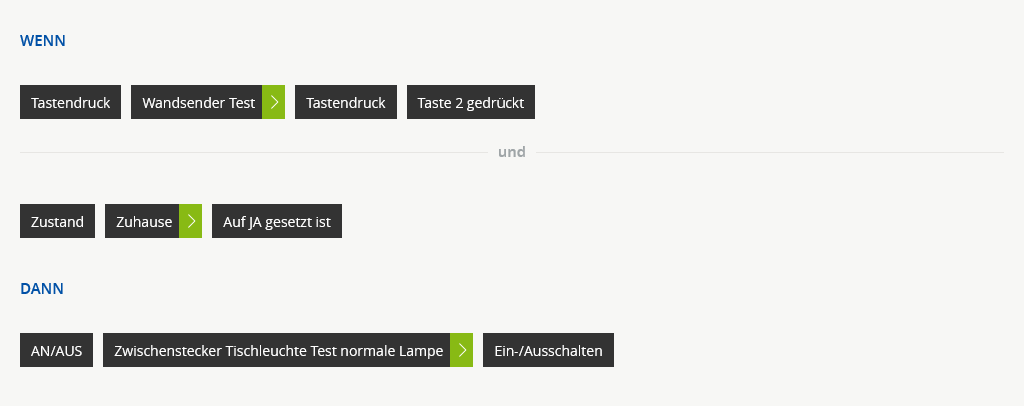
Task: Expand the arrow on the Zwischenstecker Tischleuchte chip
Action: 461,351
